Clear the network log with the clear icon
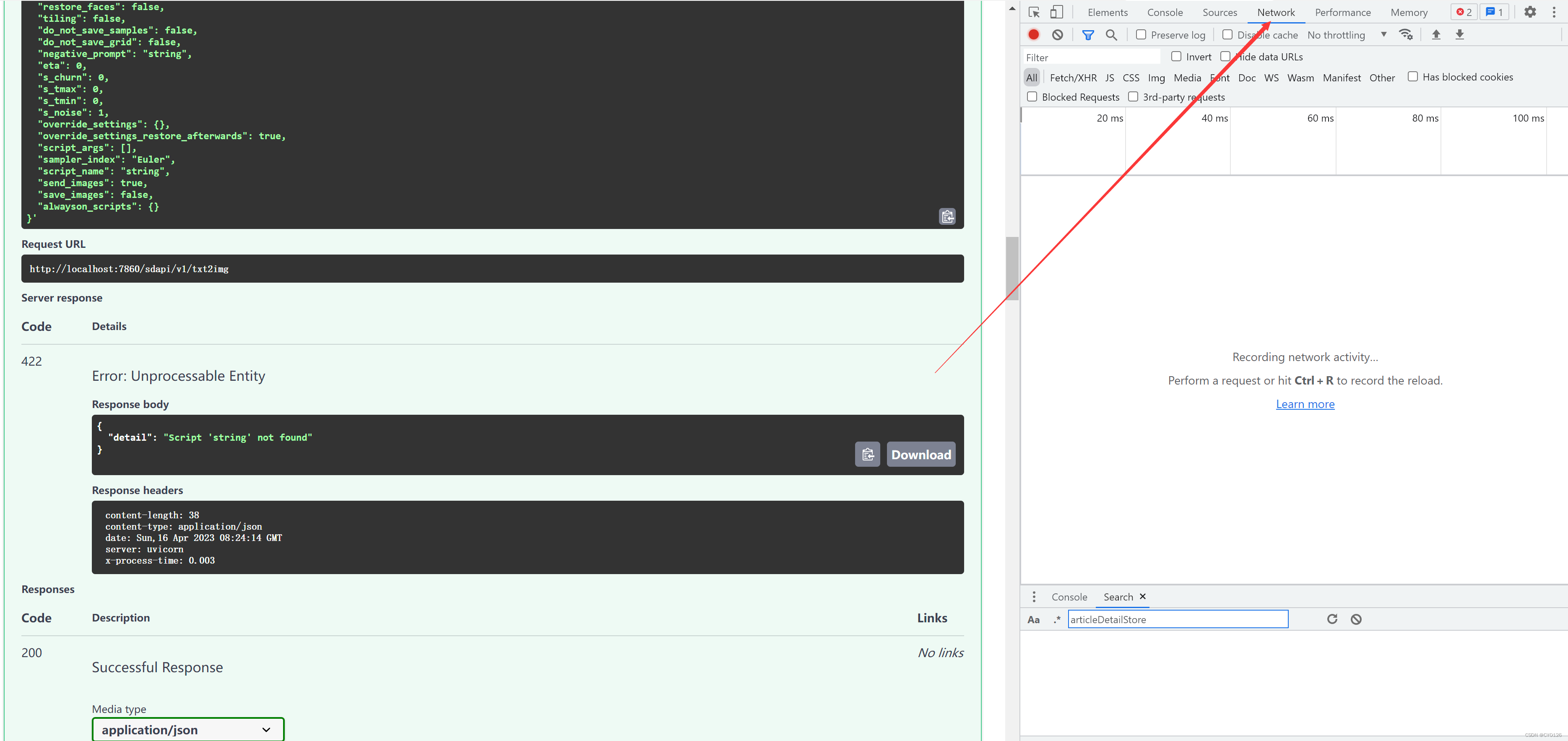Viewport: 1568px width, 741px height. point(1057,35)
